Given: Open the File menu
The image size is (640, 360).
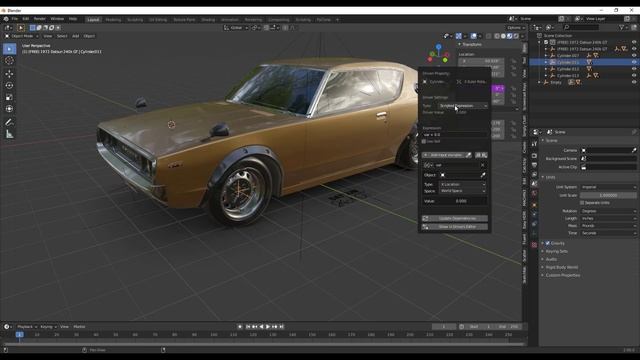Looking at the screenshot, I should click(15, 19).
